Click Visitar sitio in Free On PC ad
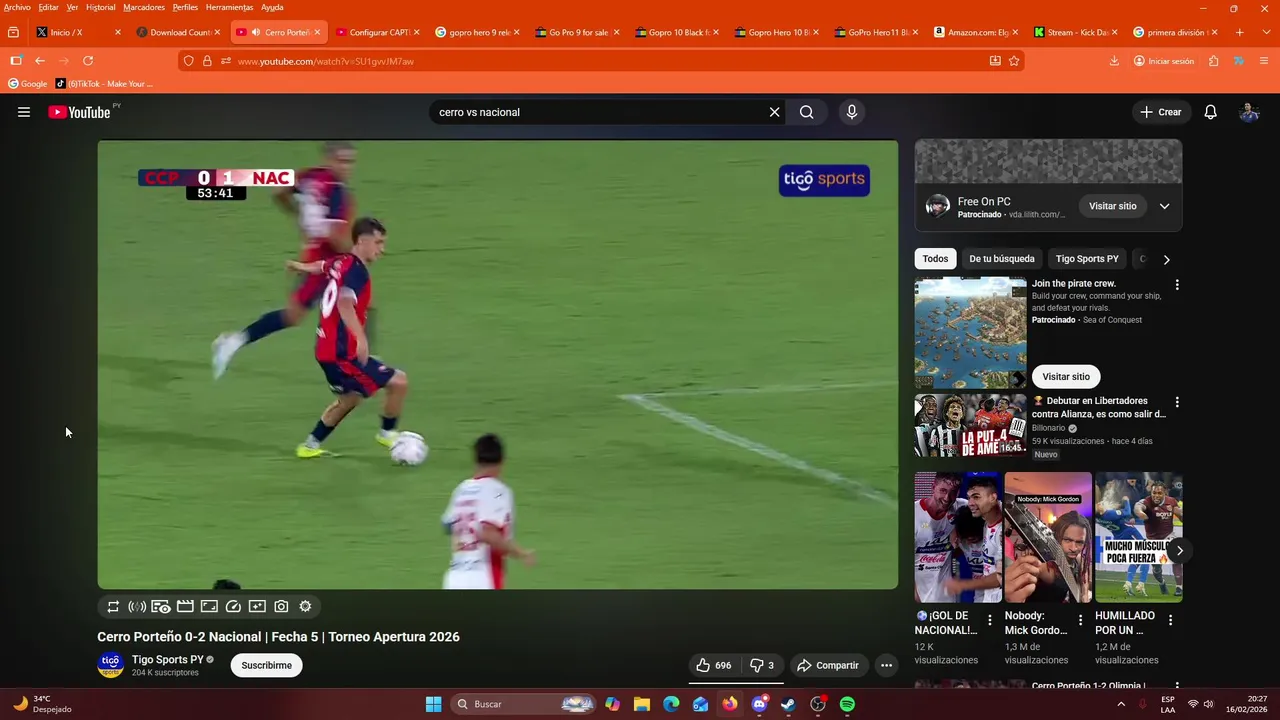The height and width of the screenshot is (720, 1280). point(1113,206)
